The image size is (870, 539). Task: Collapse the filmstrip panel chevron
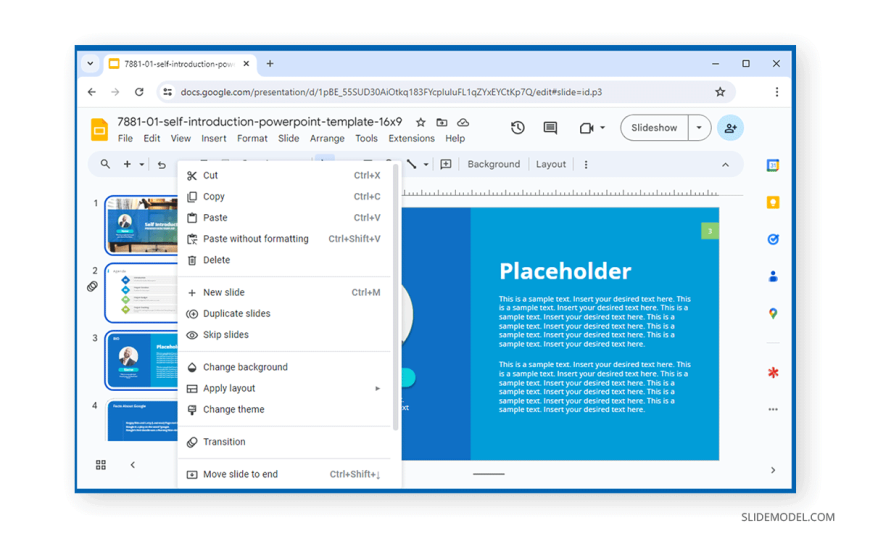(x=133, y=465)
